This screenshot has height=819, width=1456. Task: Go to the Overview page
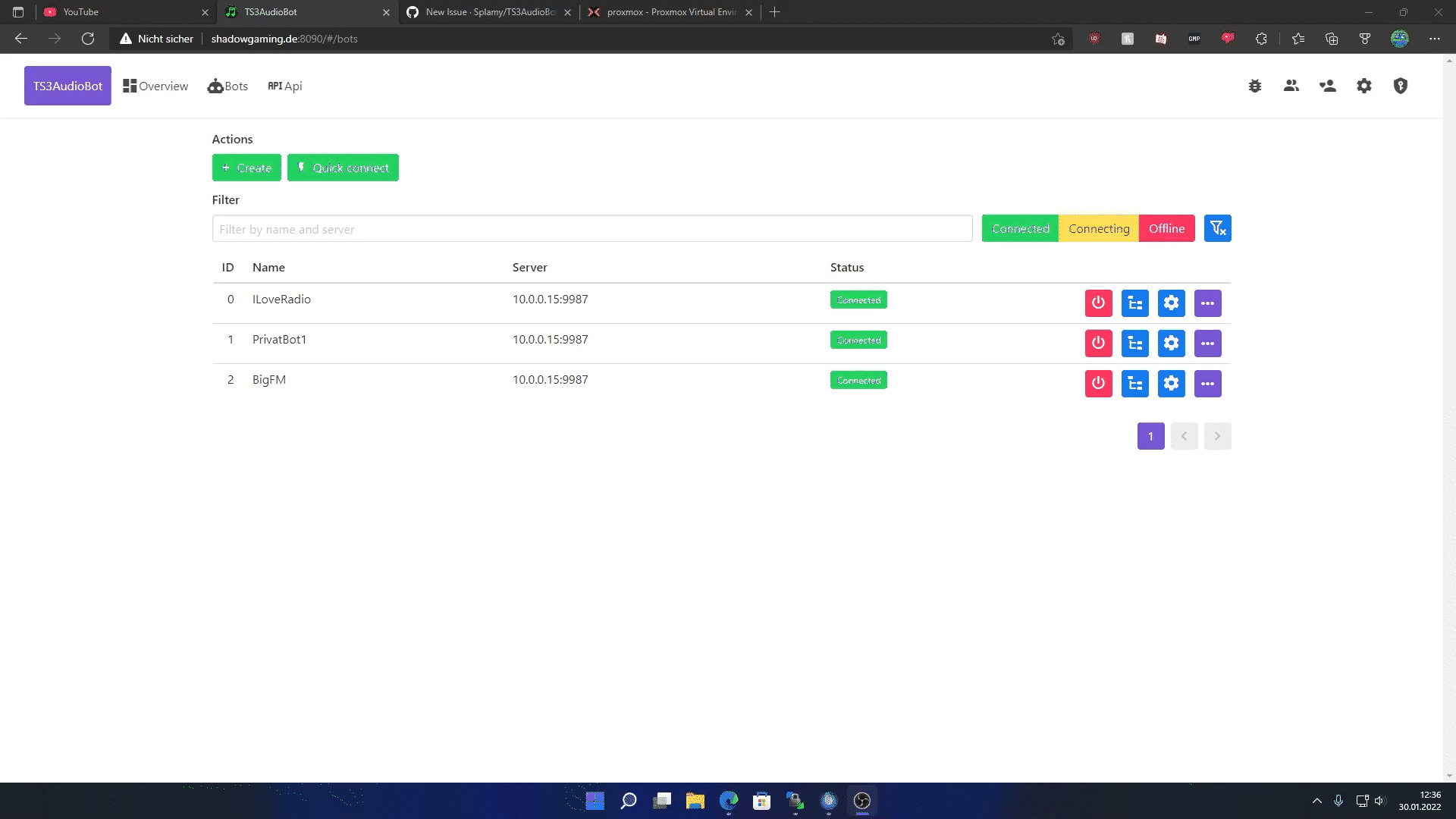coord(155,86)
